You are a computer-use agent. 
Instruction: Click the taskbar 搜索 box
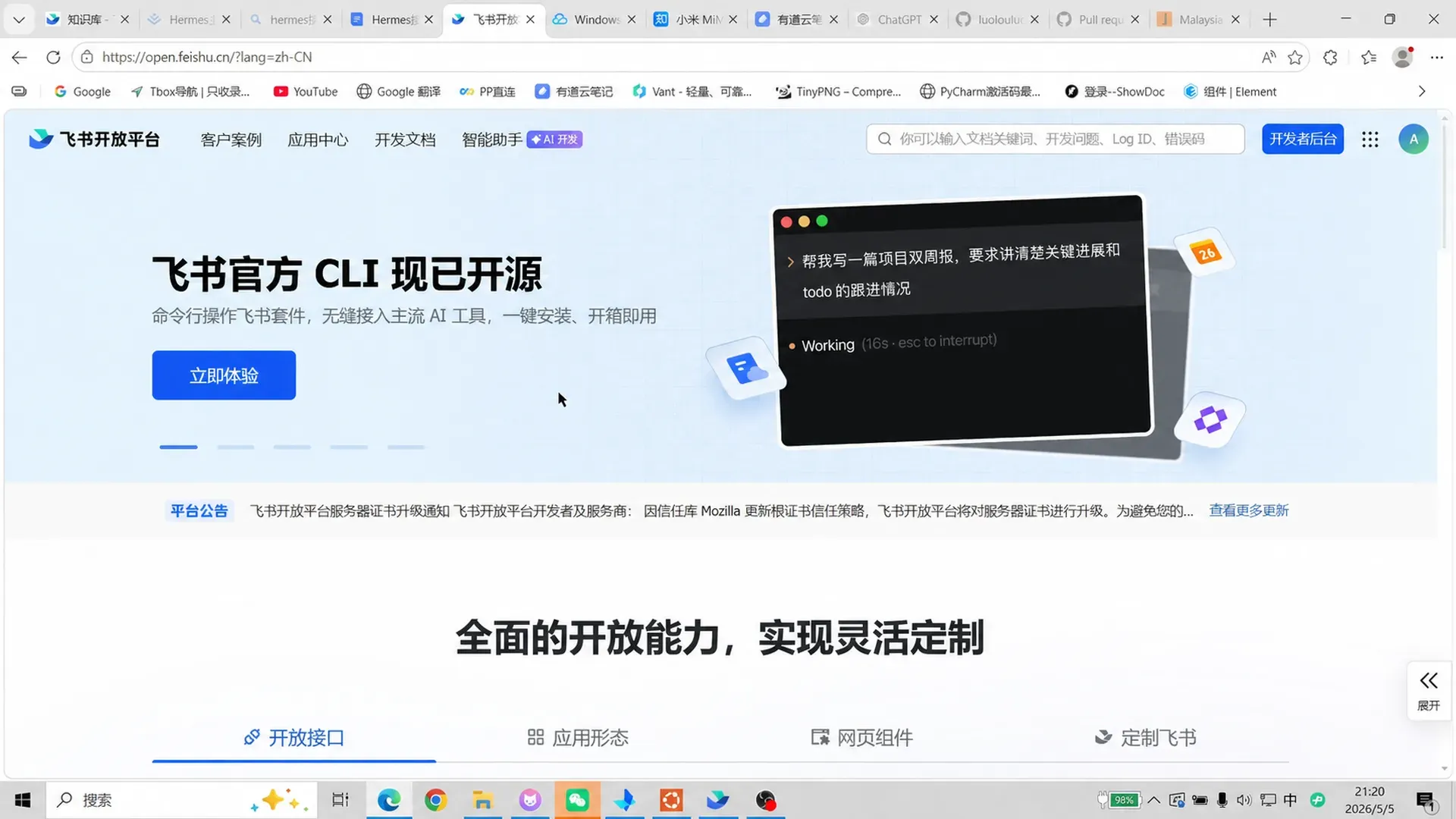point(182,800)
